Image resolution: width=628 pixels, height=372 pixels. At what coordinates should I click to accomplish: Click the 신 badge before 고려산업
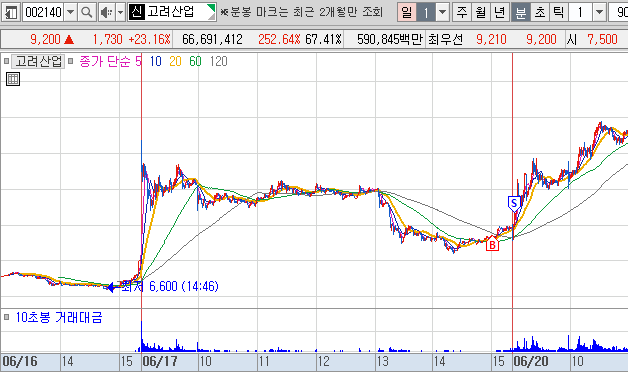(x=137, y=12)
